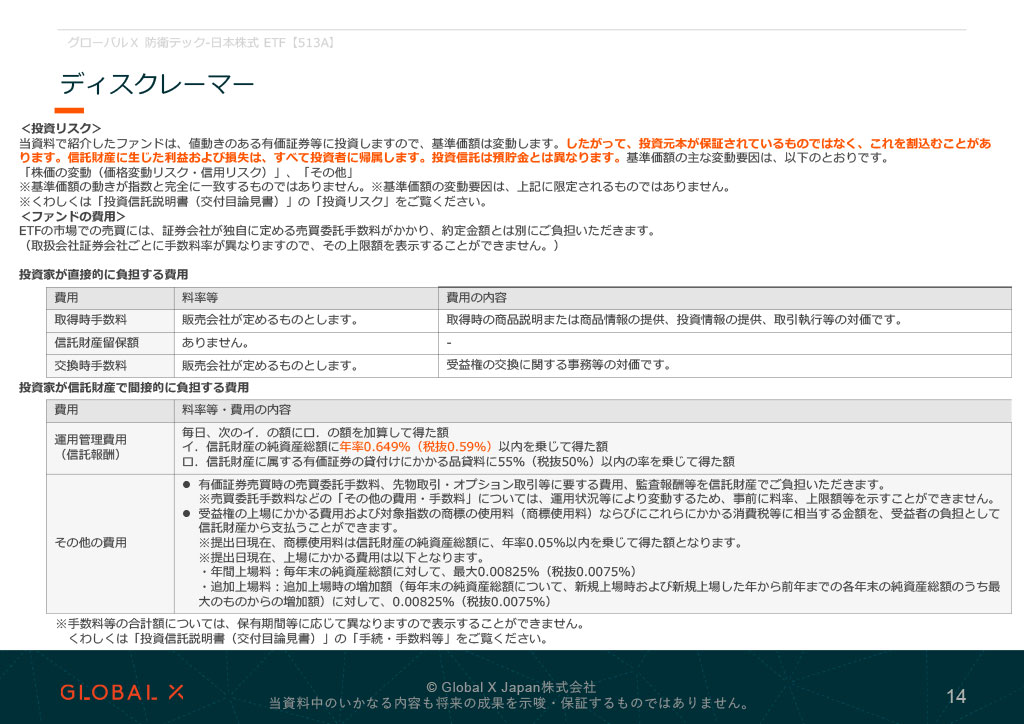Select the ＜投資リスク＞ section heading
This screenshot has height=724, width=1024.
58,128
